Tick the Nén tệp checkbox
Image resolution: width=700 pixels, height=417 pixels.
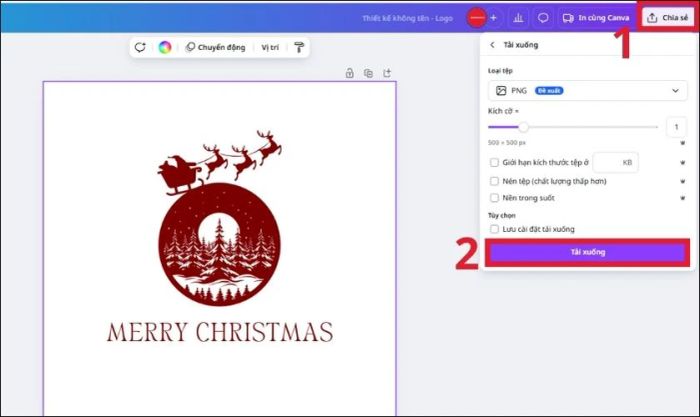pyautogui.click(x=494, y=181)
